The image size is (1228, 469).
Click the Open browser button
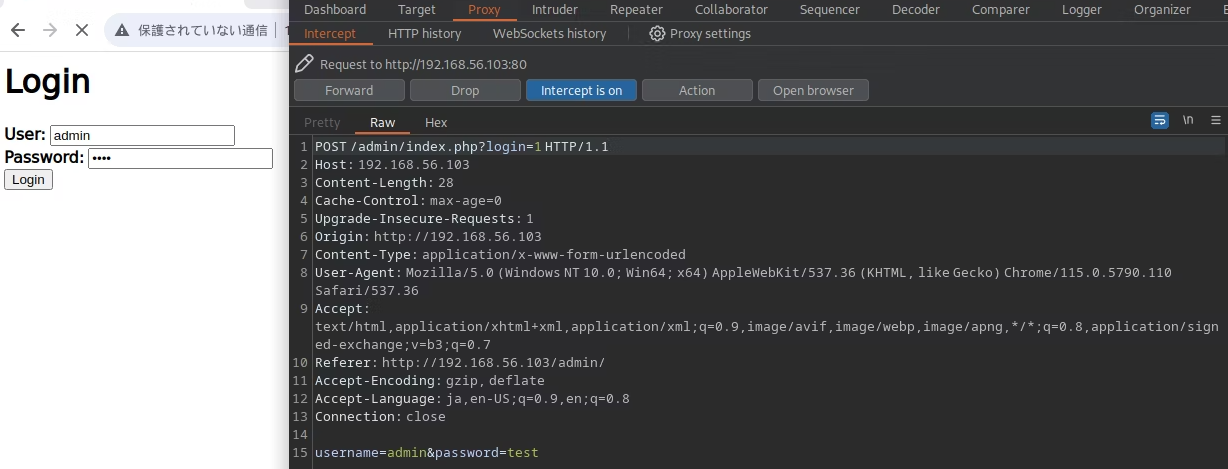pos(814,90)
